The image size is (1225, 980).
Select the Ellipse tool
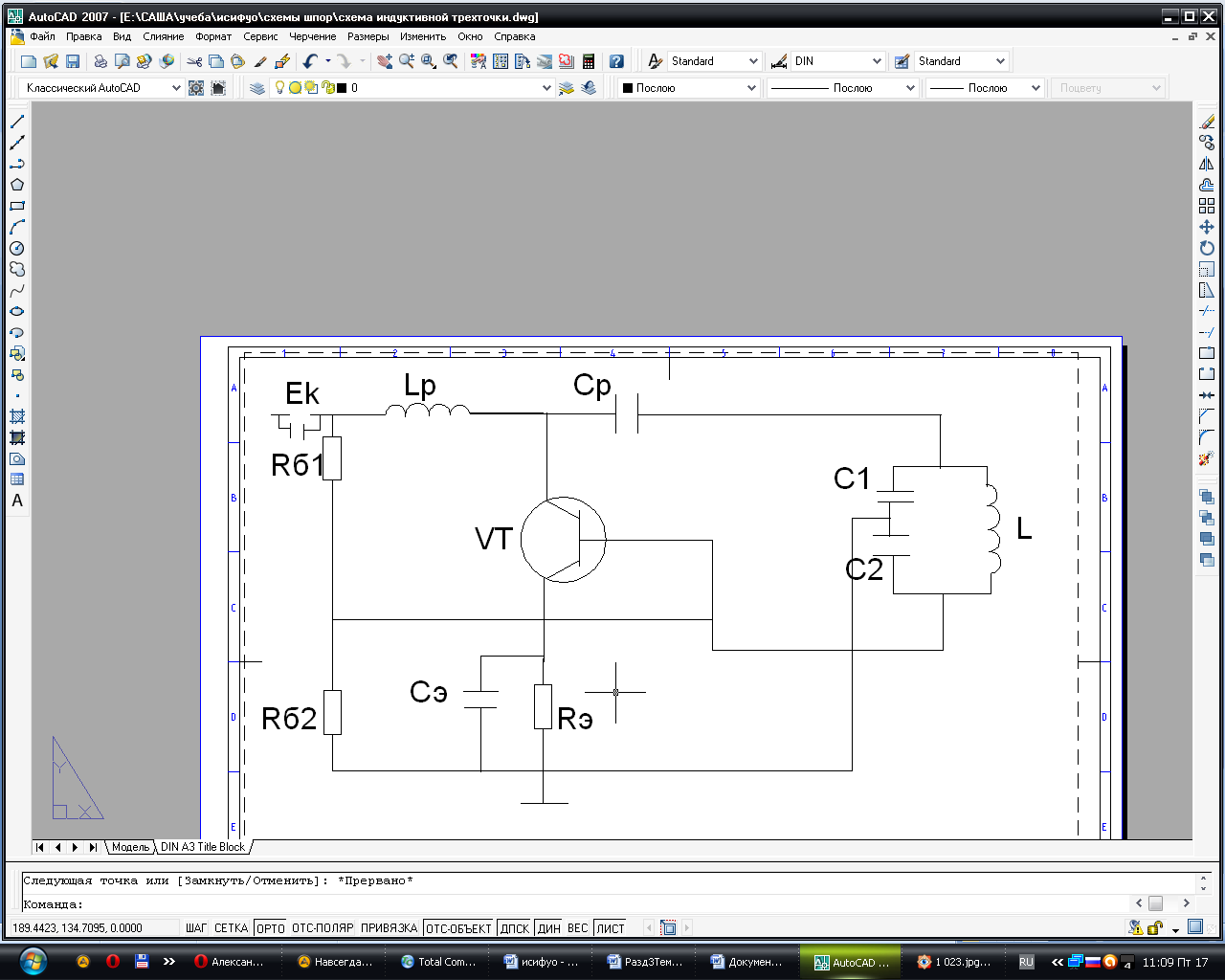[17, 311]
